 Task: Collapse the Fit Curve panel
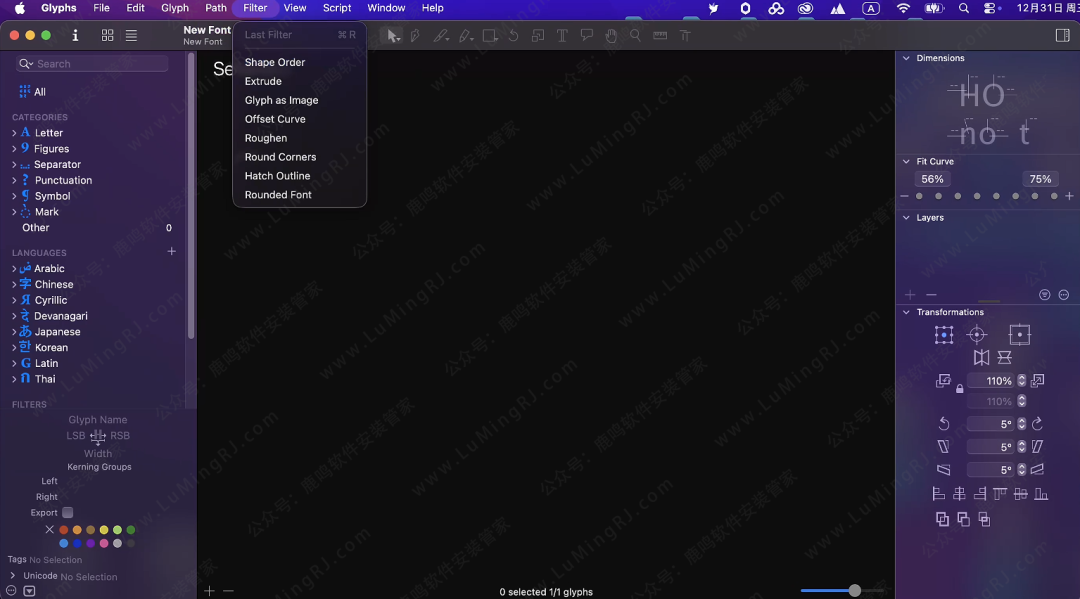coord(906,161)
